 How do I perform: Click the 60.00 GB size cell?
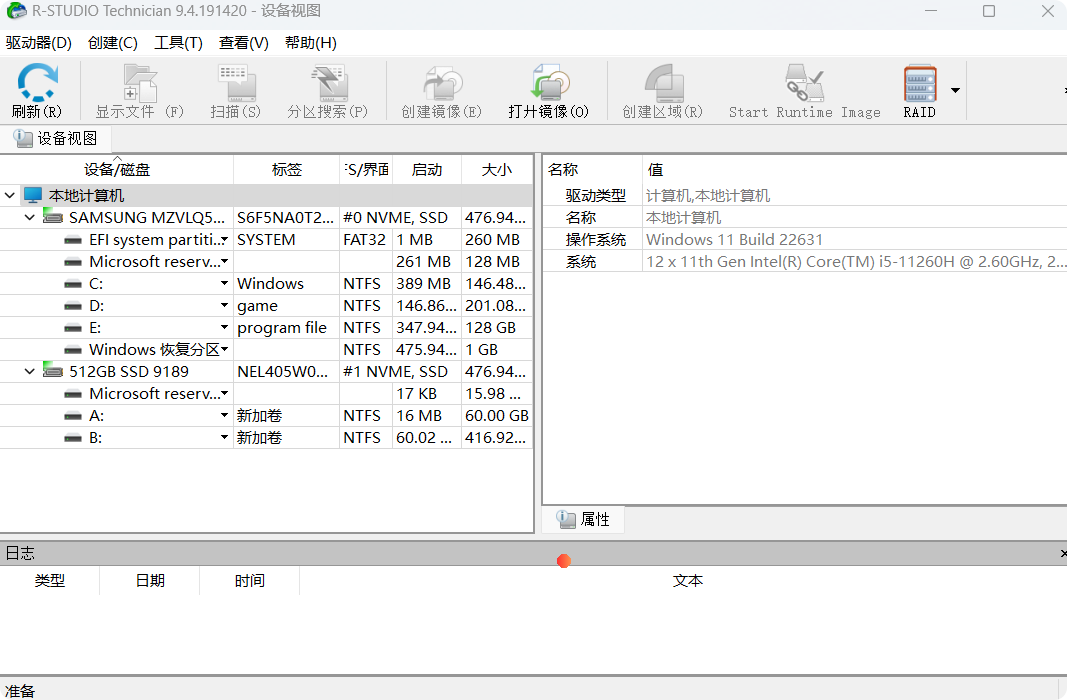(497, 416)
